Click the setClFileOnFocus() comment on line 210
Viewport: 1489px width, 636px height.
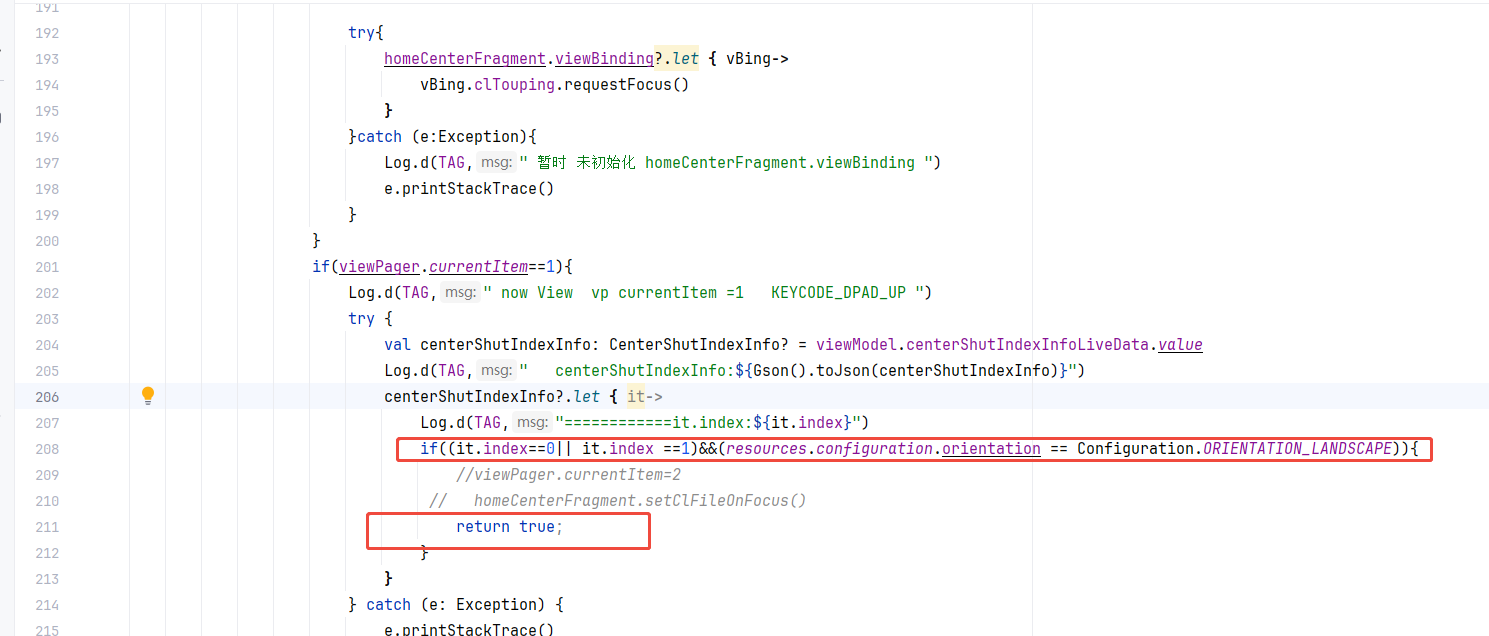[x=618, y=501]
